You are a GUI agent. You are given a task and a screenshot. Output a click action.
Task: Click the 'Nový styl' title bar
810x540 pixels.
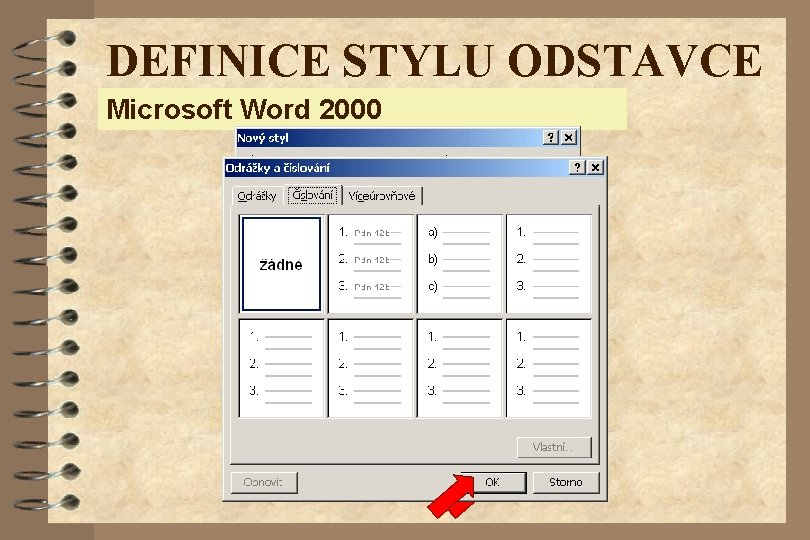(408, 138)
